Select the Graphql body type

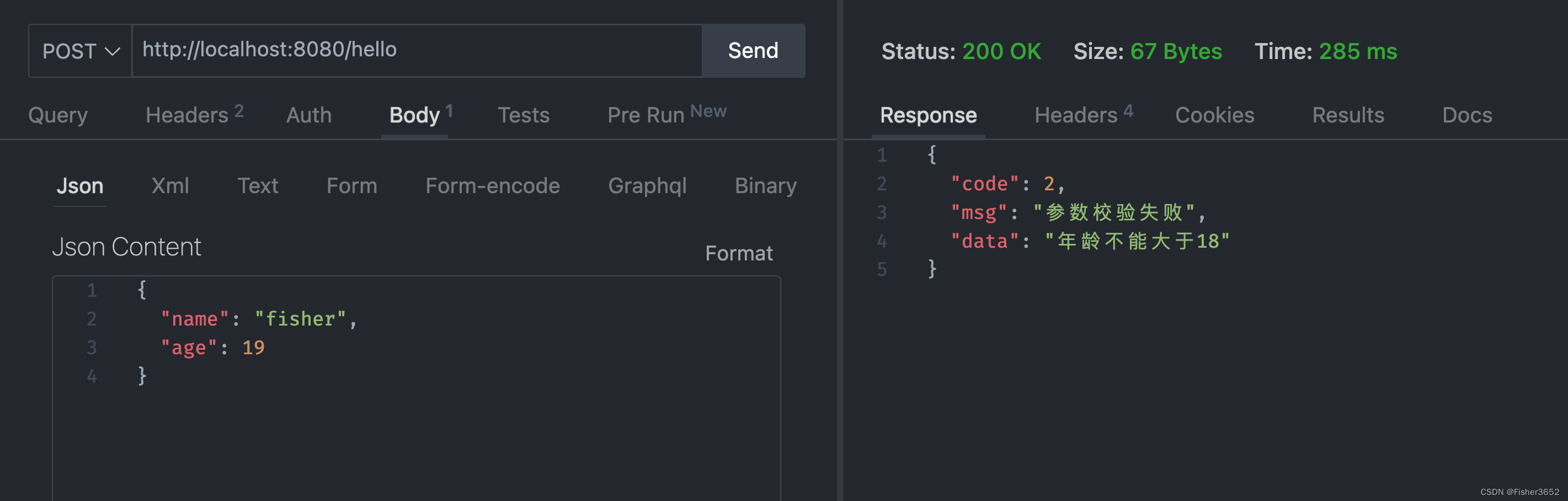point(647,186)
